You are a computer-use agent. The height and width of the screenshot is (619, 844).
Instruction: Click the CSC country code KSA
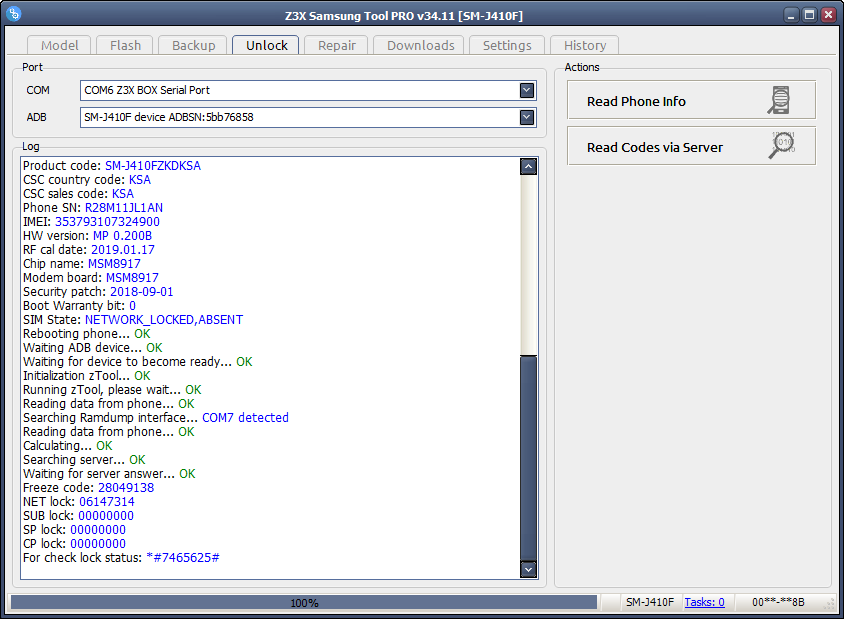click(x=140, y=180)
